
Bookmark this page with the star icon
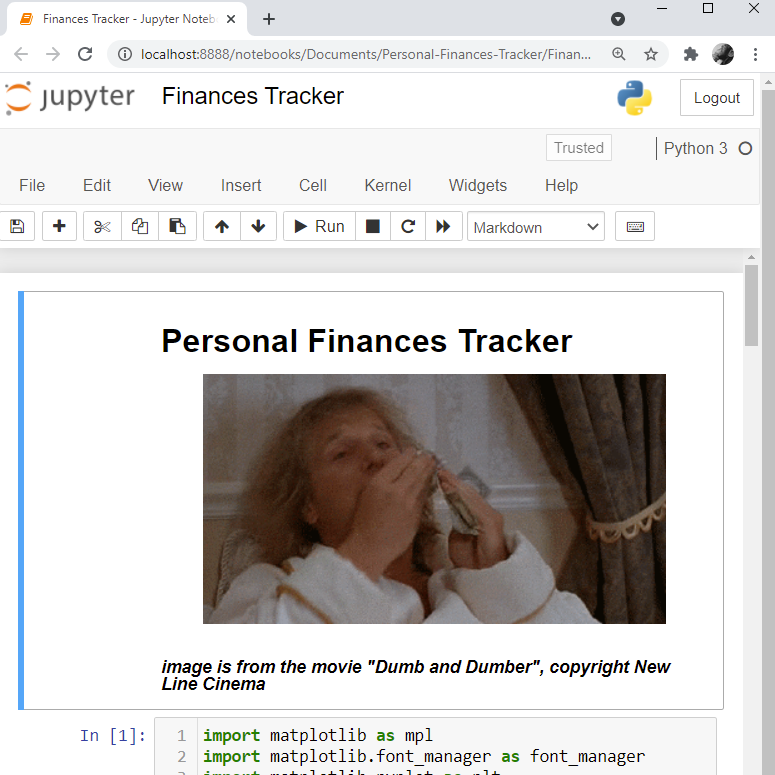coord(651,54)
